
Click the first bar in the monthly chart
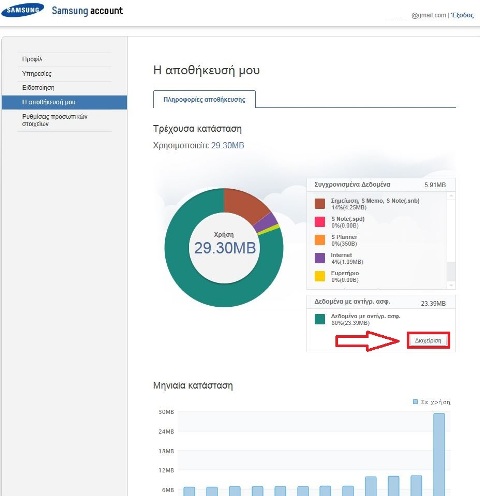[x=189, y=491]
